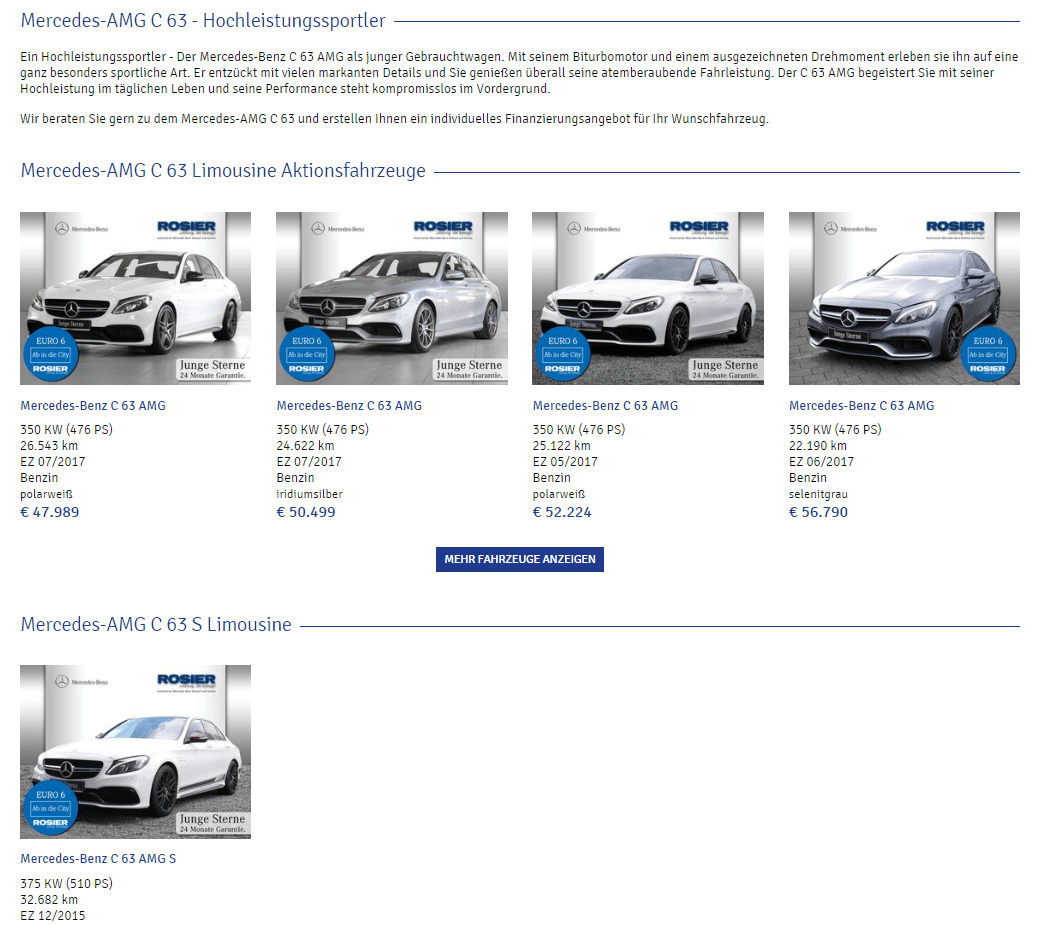
Task: Click the mileage 24.622 km
Action: (x=305, y=446)
